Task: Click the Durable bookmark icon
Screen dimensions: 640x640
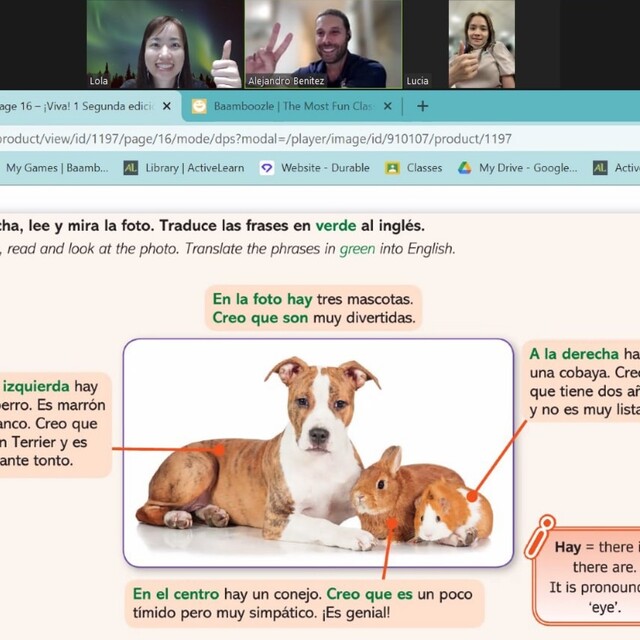Action: (266, 168)
